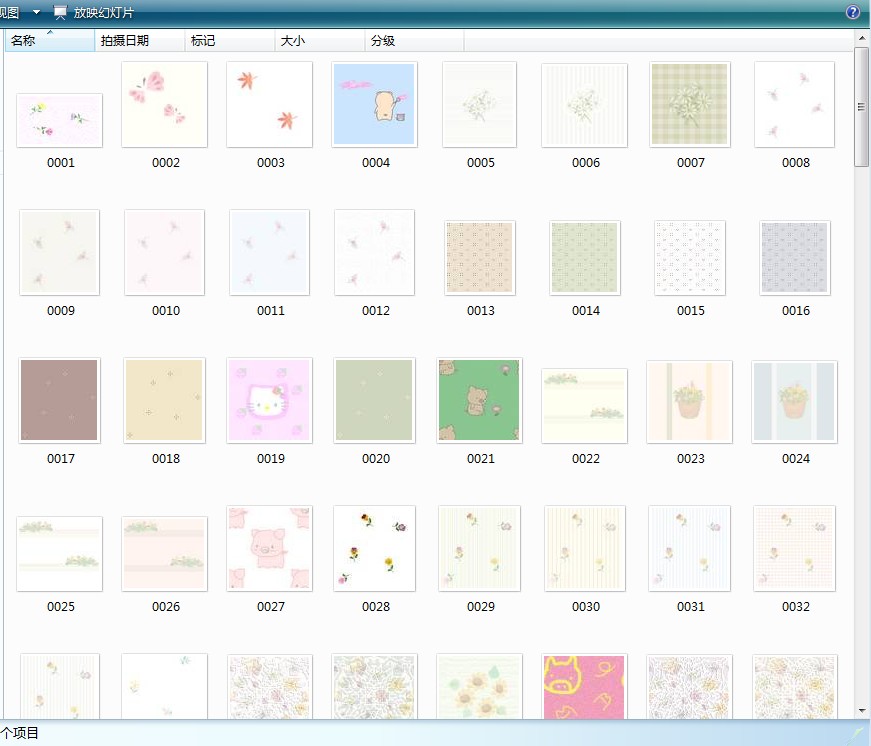Click the scrollbar down arrow

tap(862, 710)
